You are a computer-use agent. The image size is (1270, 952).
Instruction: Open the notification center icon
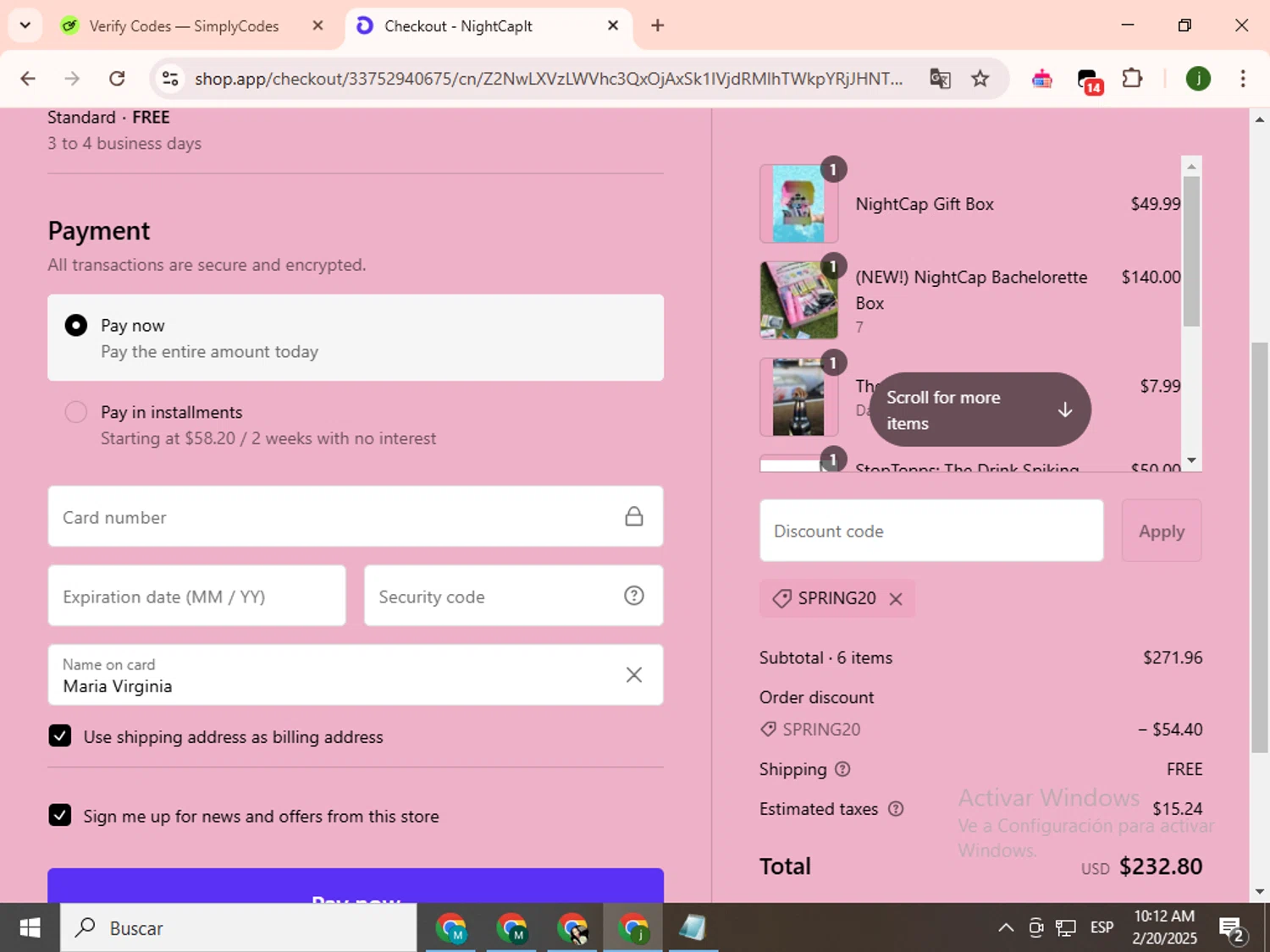[x=1232, y=929]
